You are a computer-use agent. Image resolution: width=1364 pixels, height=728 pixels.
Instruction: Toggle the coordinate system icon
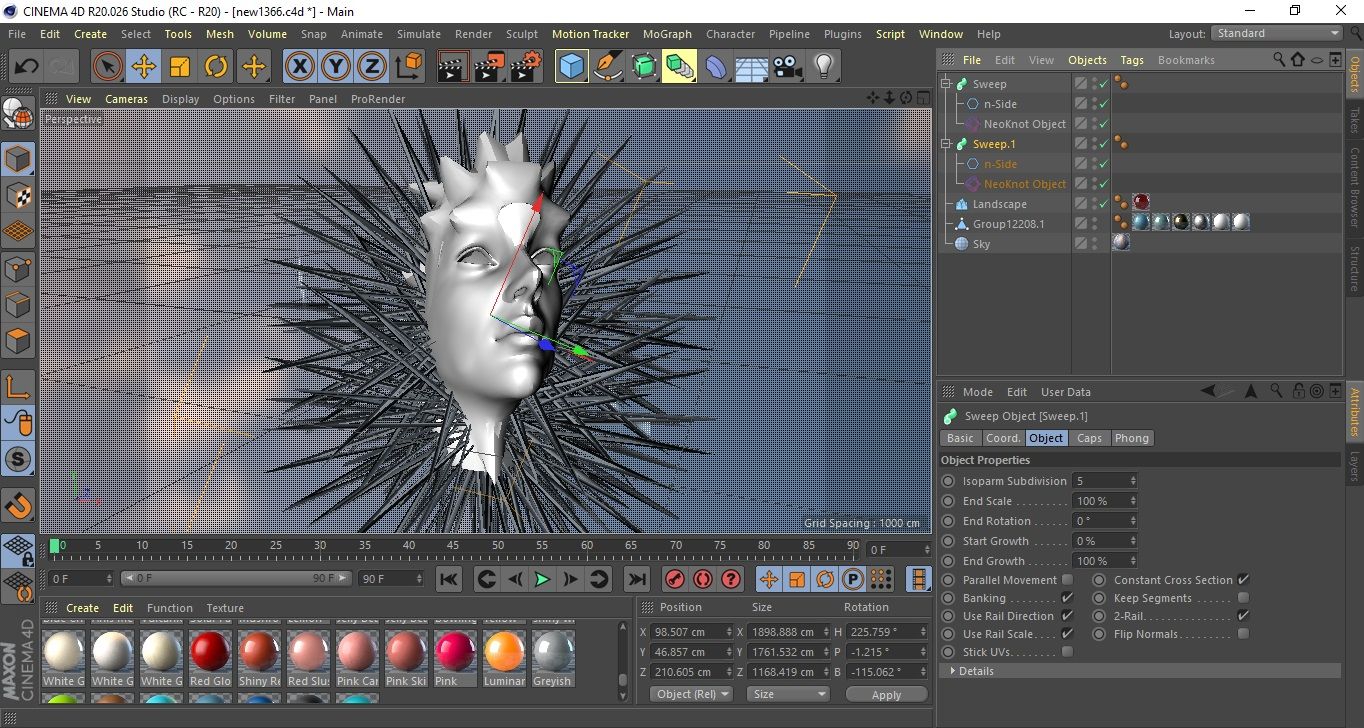click(x=408, y=67)
